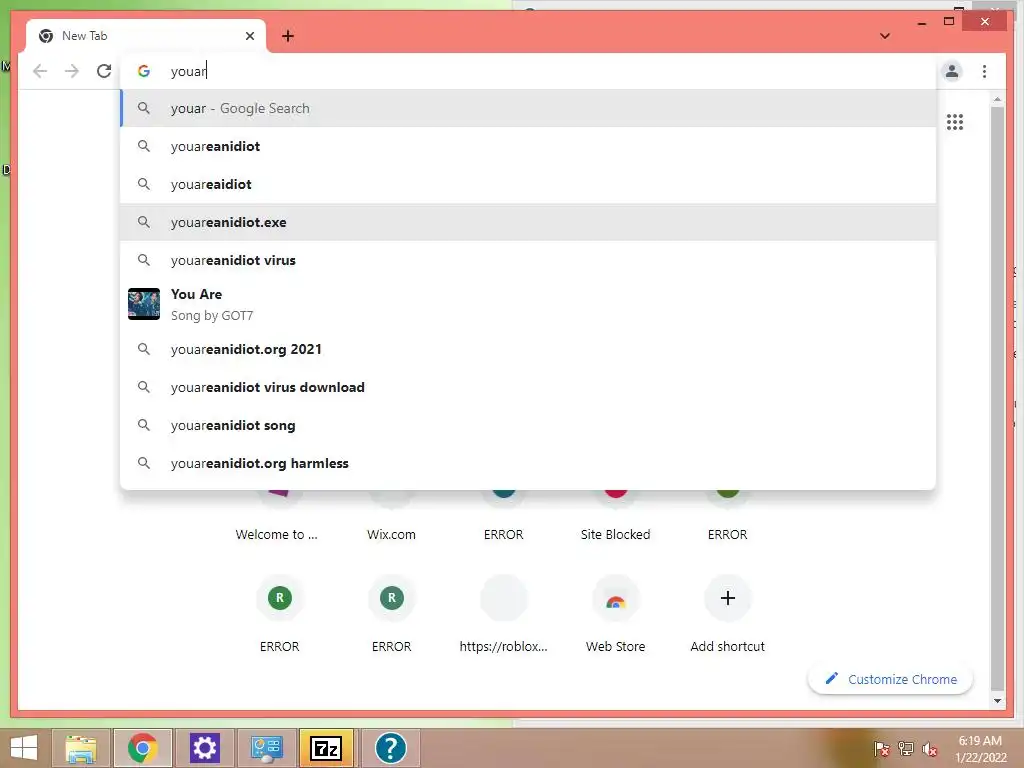
Task: Select suggestion 'youareanidiot song'
Action: [x=528, y=425]
